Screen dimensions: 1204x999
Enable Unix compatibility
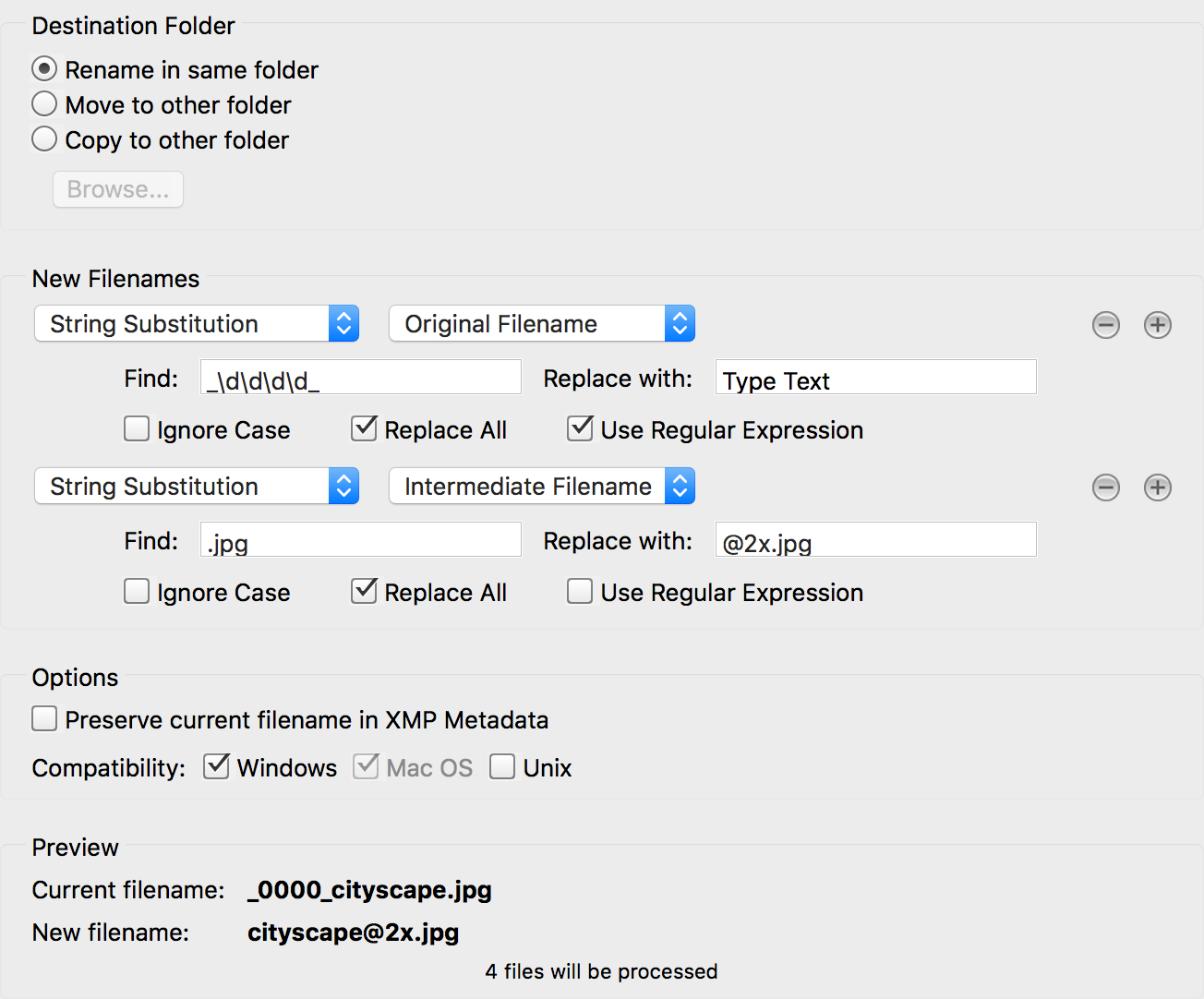point(501,766)
